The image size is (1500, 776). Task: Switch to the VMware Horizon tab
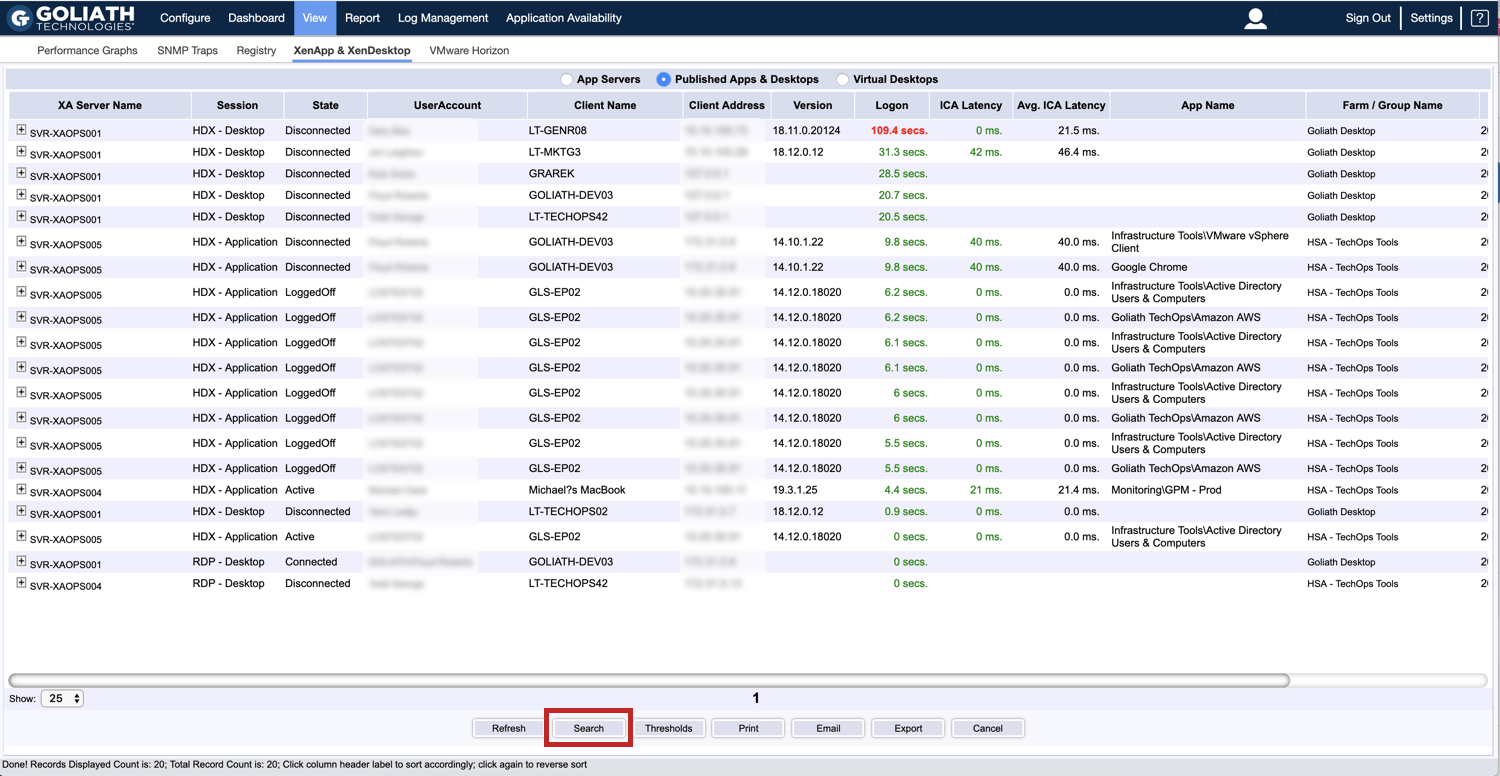click(x=470, y=50)
